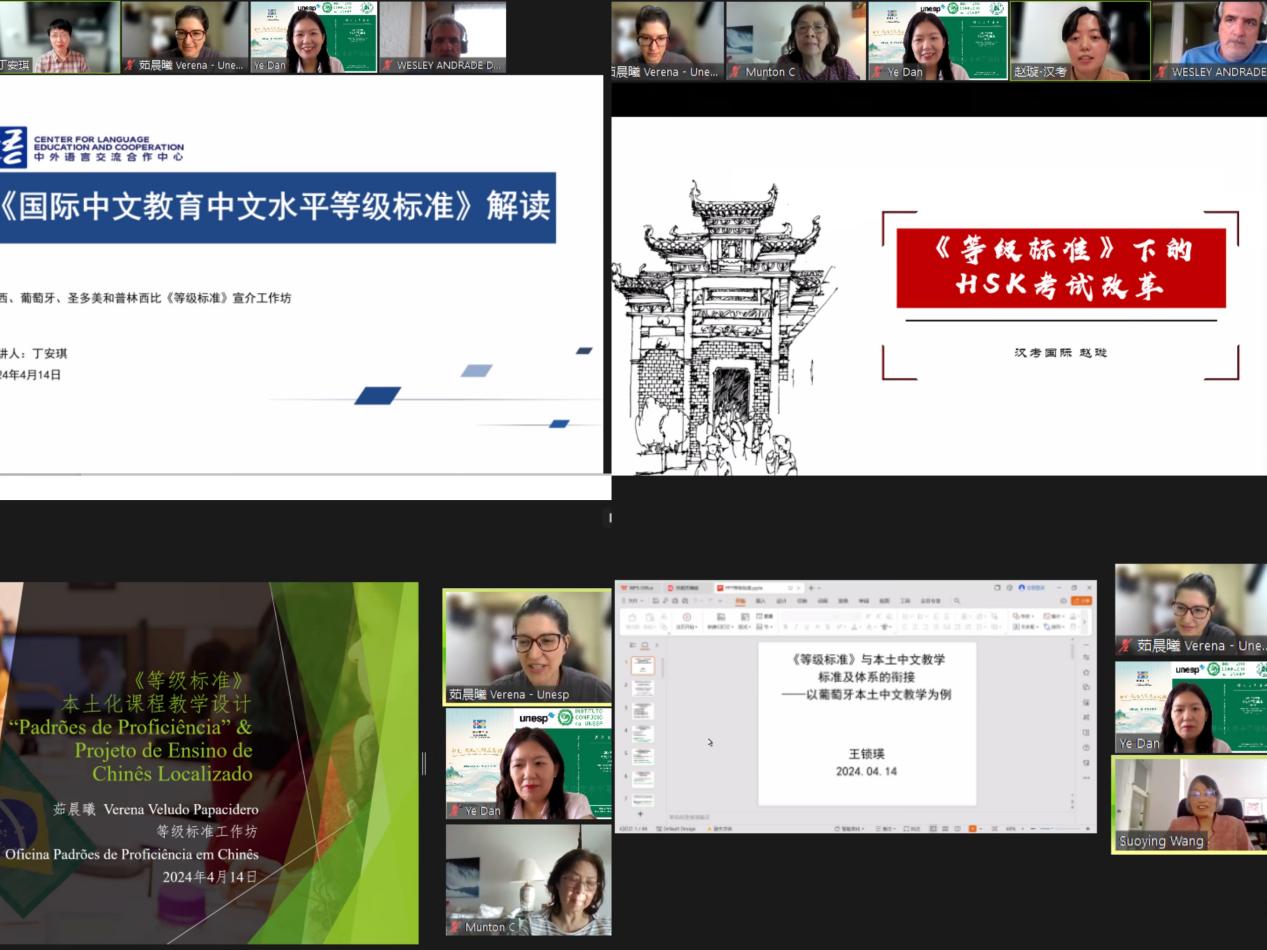The height and width of the screenshot is (950, 1267).
Task: Click the orange share button in WPS
Action: [1081, 601]
